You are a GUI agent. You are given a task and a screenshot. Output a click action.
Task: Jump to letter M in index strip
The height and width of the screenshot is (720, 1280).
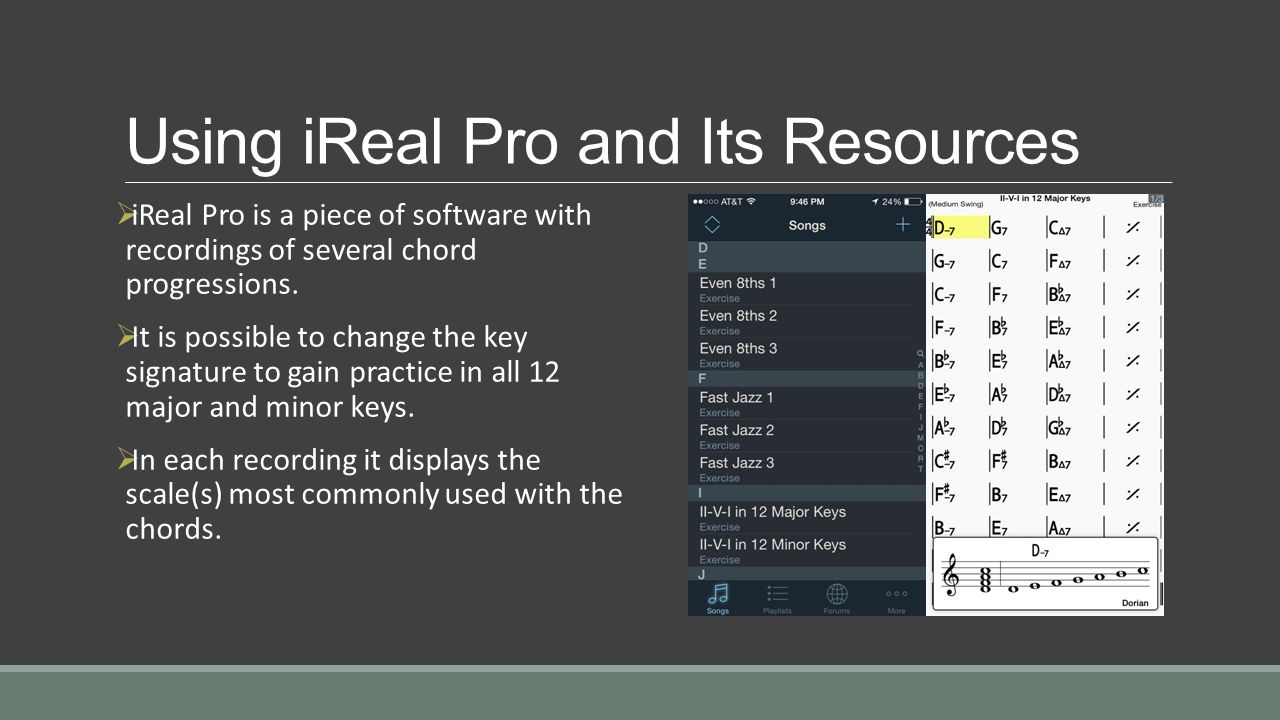click(x=920, y=438)
